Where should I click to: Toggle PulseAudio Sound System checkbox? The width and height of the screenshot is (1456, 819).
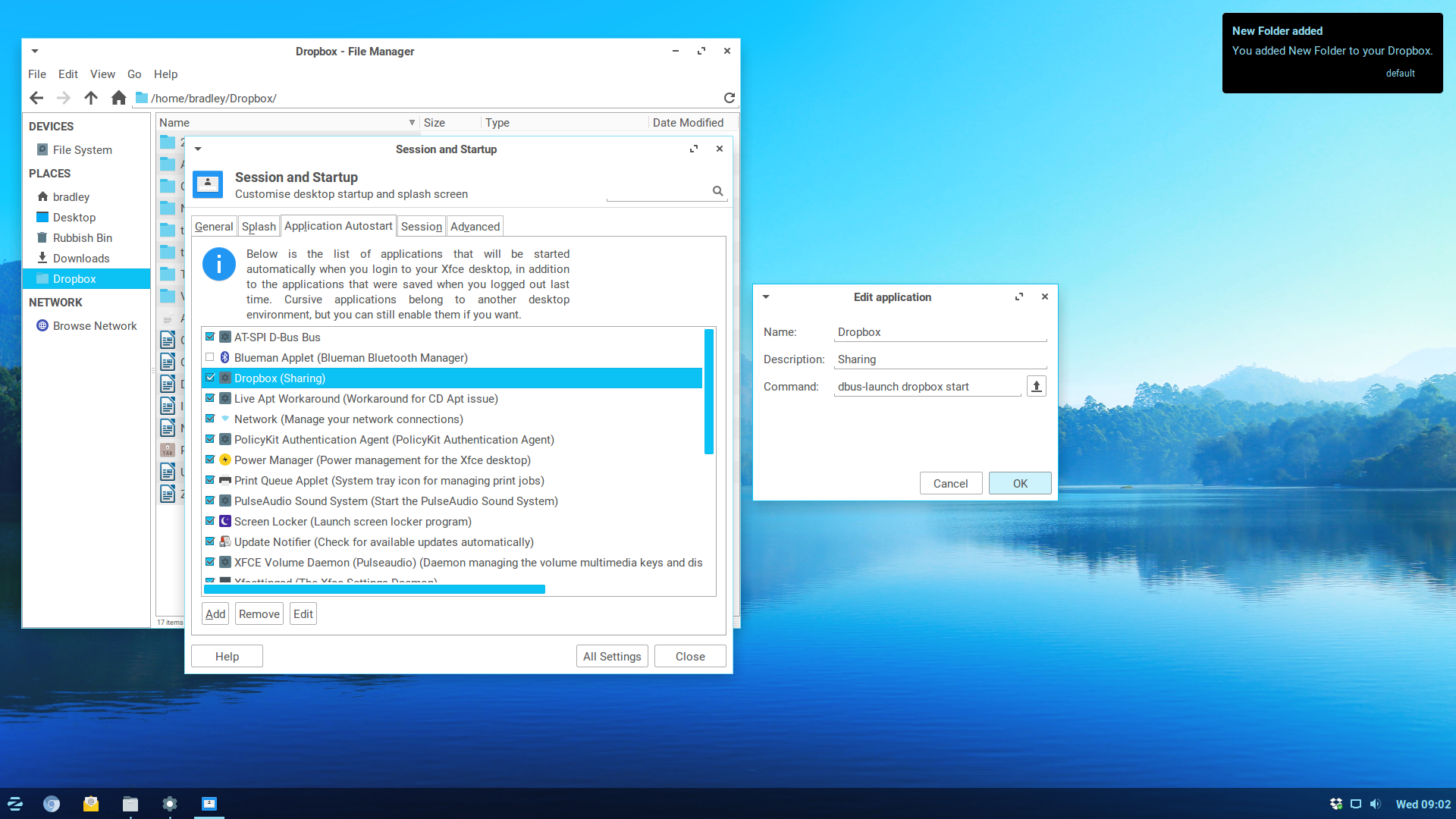(210, 500)
